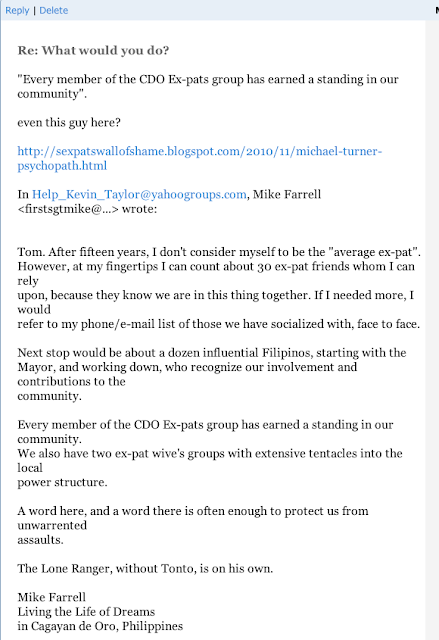Click the line 'A word here, and a word there'
Viewport: 439px width, 640px height.
(193, 511)
